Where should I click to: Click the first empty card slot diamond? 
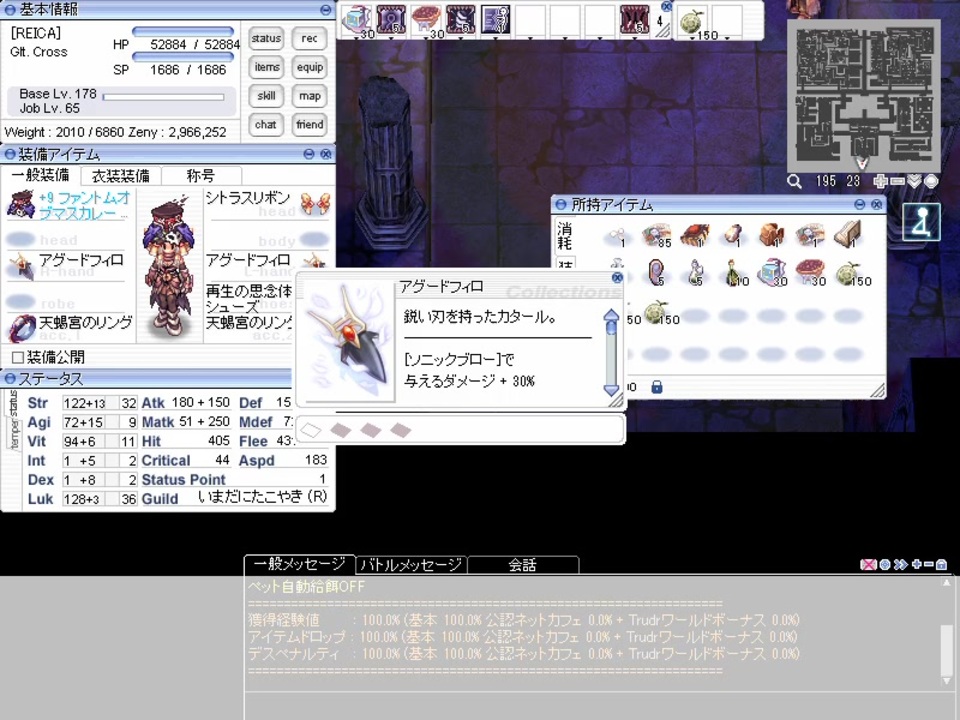[312, 430]
